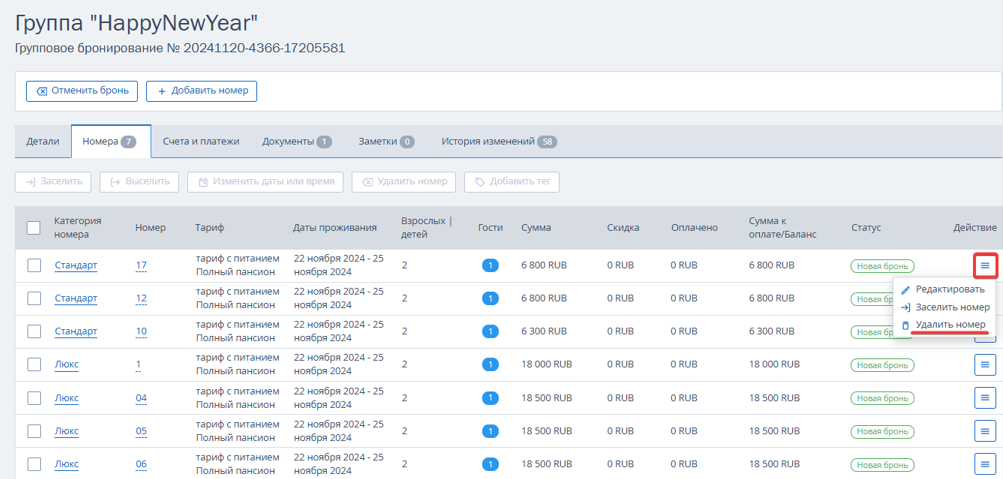Click the Новая бронь status of room 1
Image resolution: width=1003 pixels, height=479 pixels.
coord(882,365)
